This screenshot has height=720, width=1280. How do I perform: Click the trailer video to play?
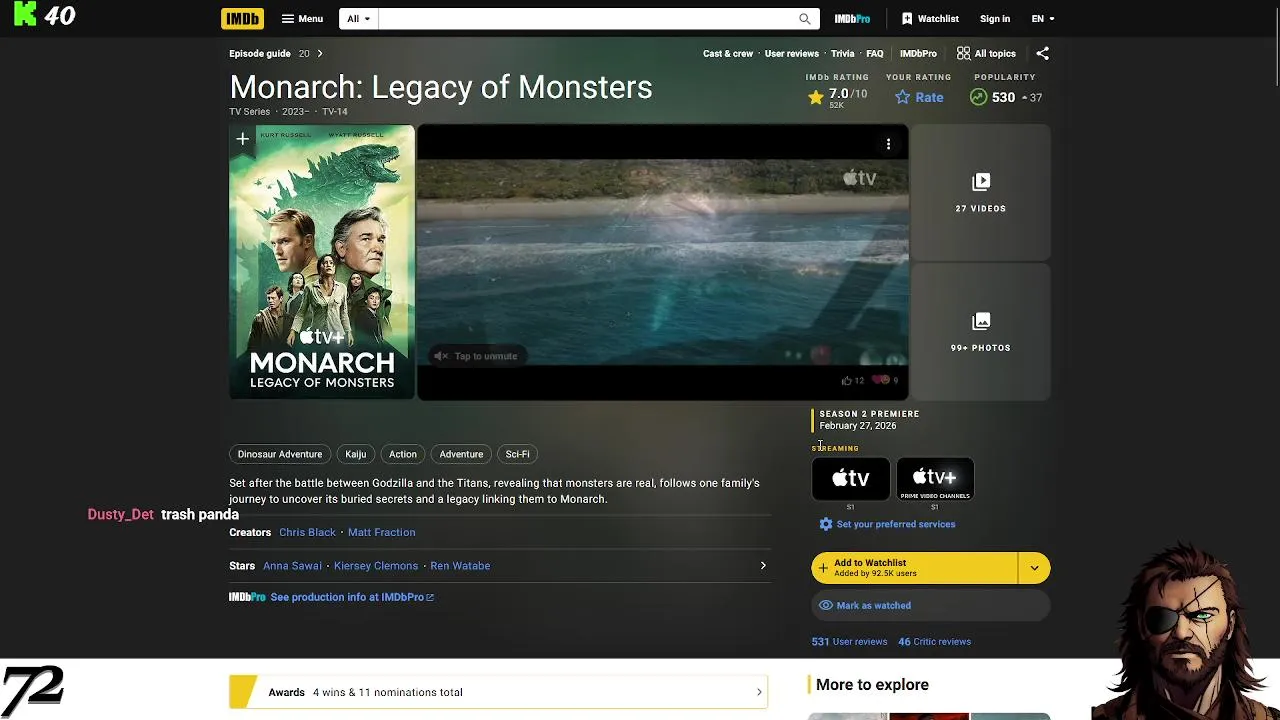663,262
